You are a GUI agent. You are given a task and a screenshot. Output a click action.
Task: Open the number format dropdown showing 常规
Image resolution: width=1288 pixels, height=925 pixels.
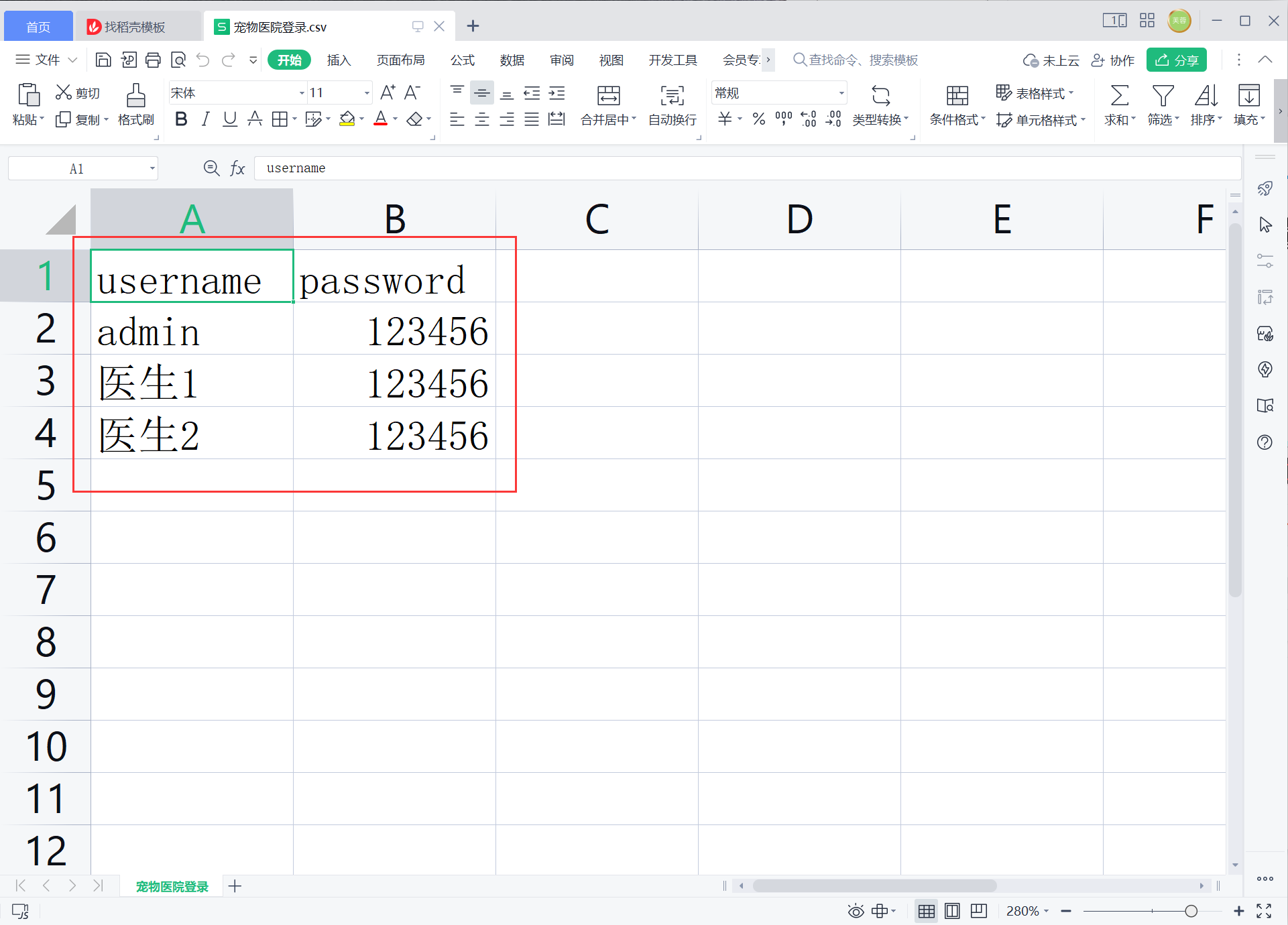(x=841, y=93)
